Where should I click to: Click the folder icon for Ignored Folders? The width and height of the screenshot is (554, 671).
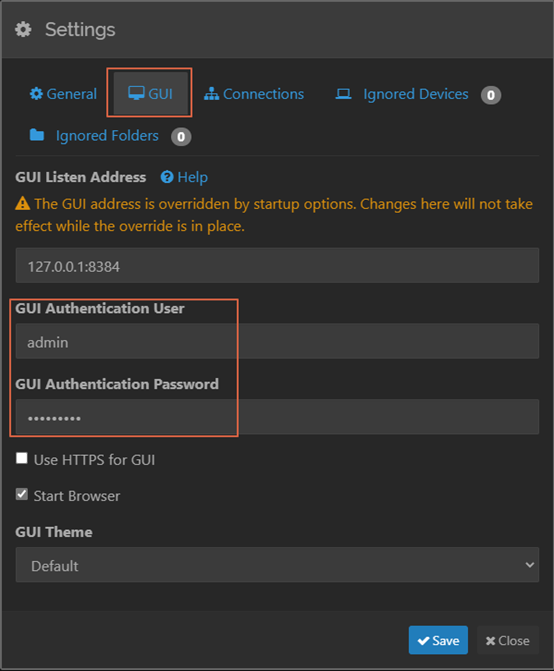point(37,135)
